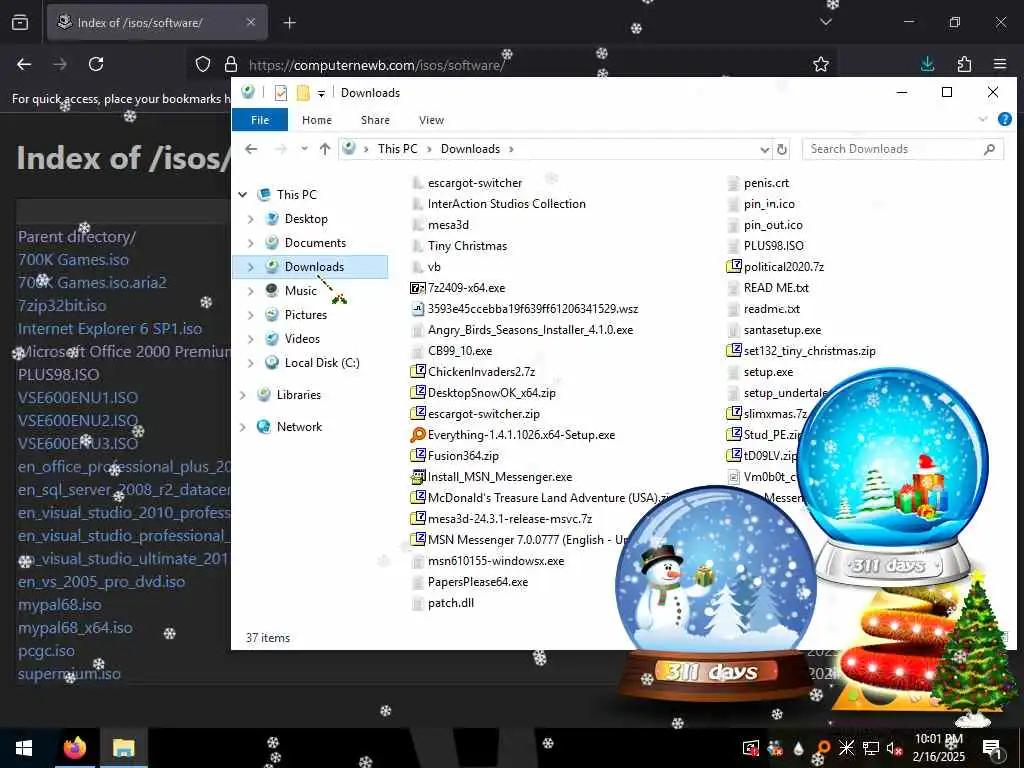This screenshot has height=768, width=1024.
Task: Open a new Firefox tab
Action: (x=290, y=23)
